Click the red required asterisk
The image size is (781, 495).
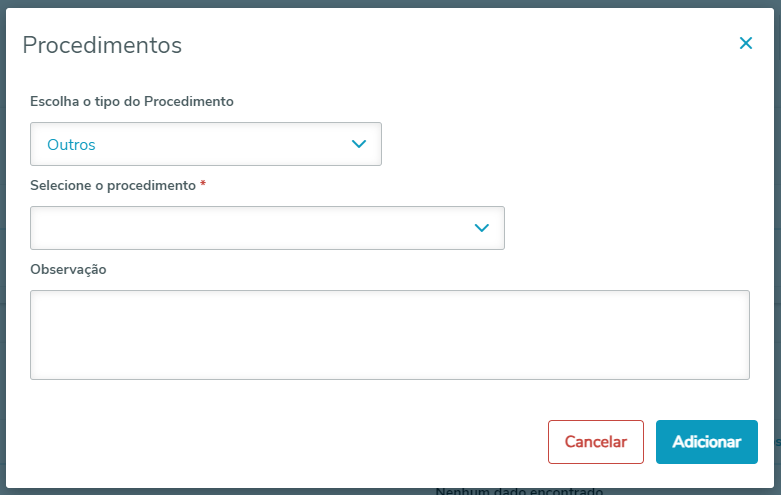pyautogui.click(x=203, y=185)
